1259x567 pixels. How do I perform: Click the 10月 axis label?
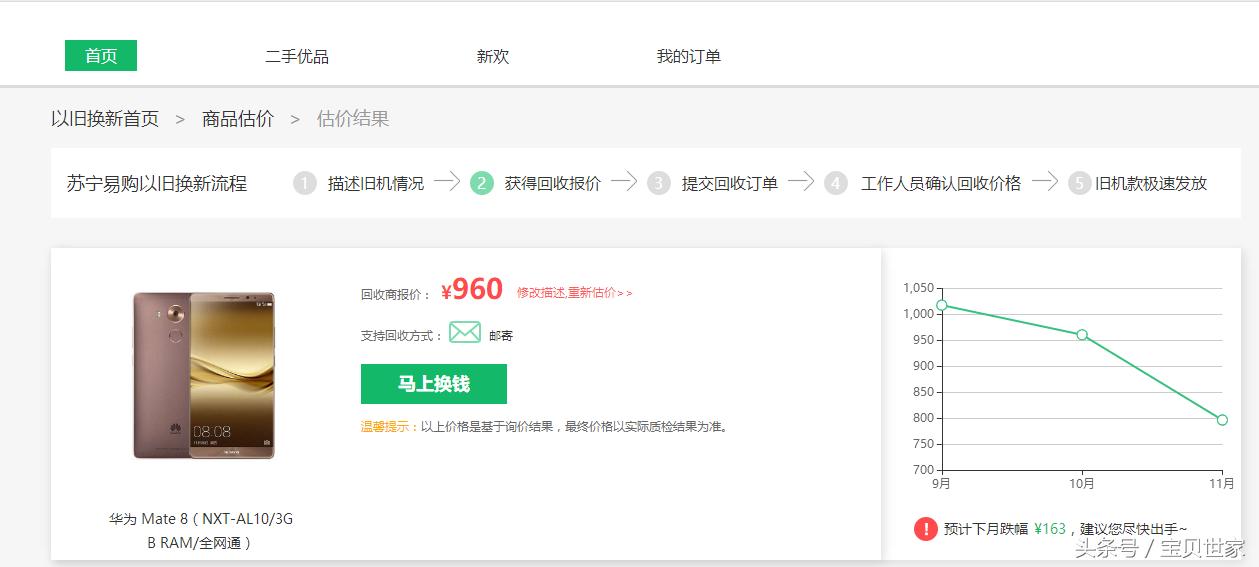pyautogui.click(x=1082, y=484)
